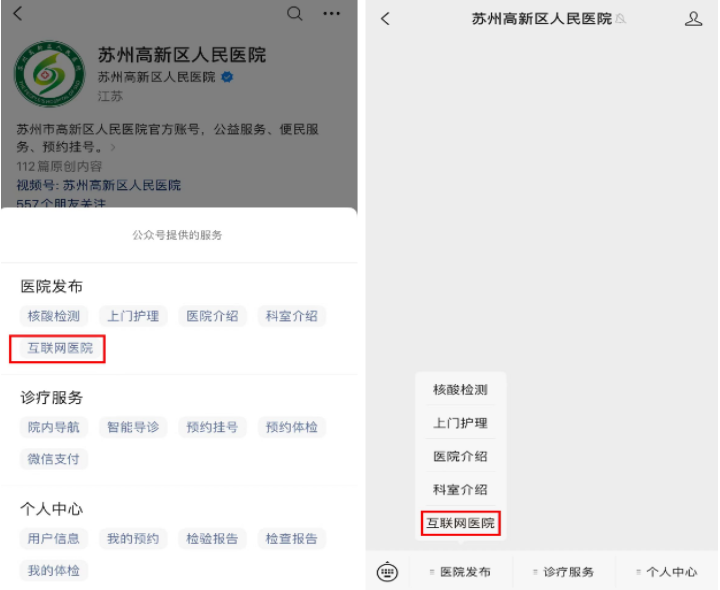Tap the 112篇原创内容 text
Viewport: 720px width, 590px height.
[59, 166]
